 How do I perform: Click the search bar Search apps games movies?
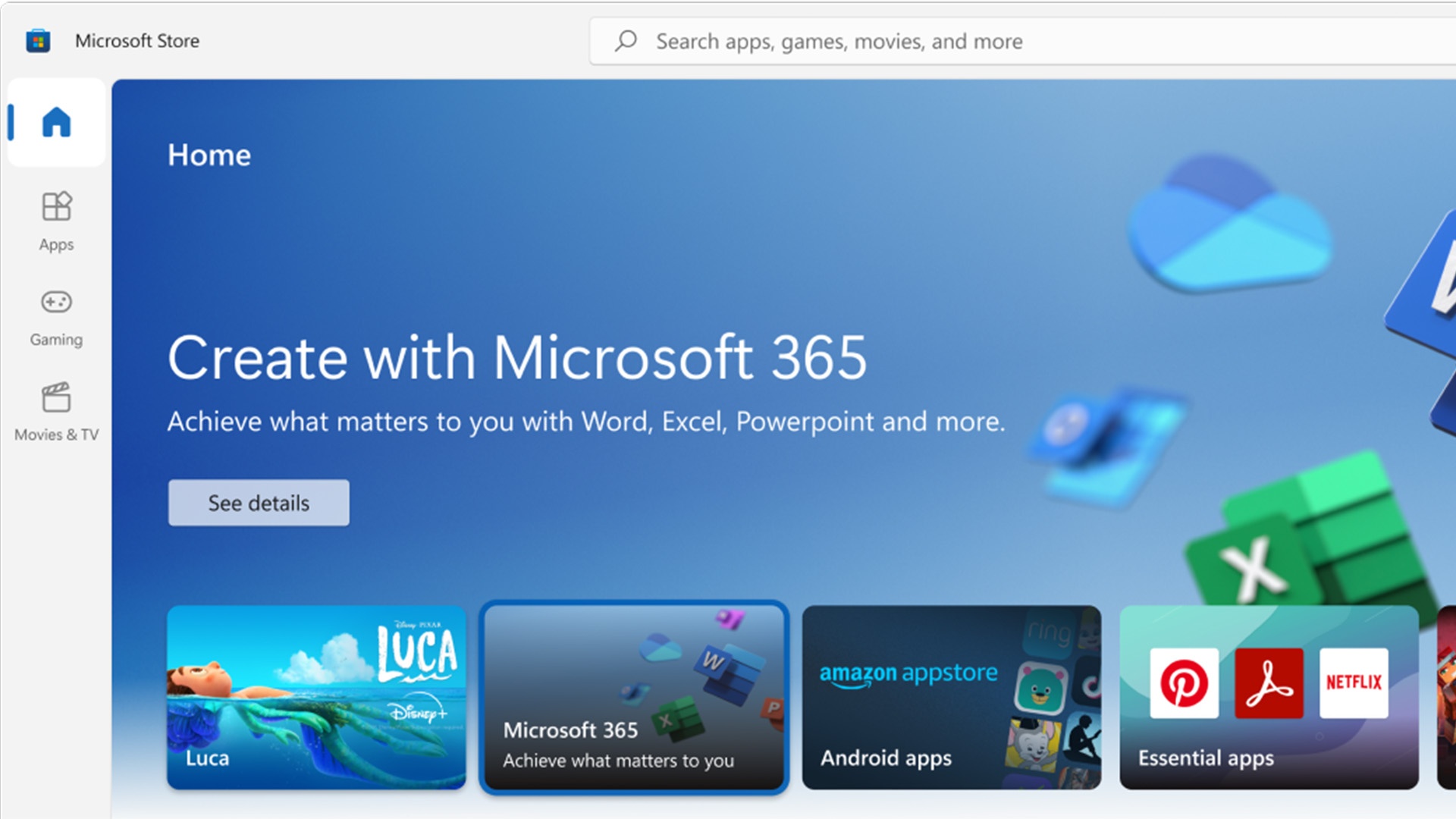(840, 40)
